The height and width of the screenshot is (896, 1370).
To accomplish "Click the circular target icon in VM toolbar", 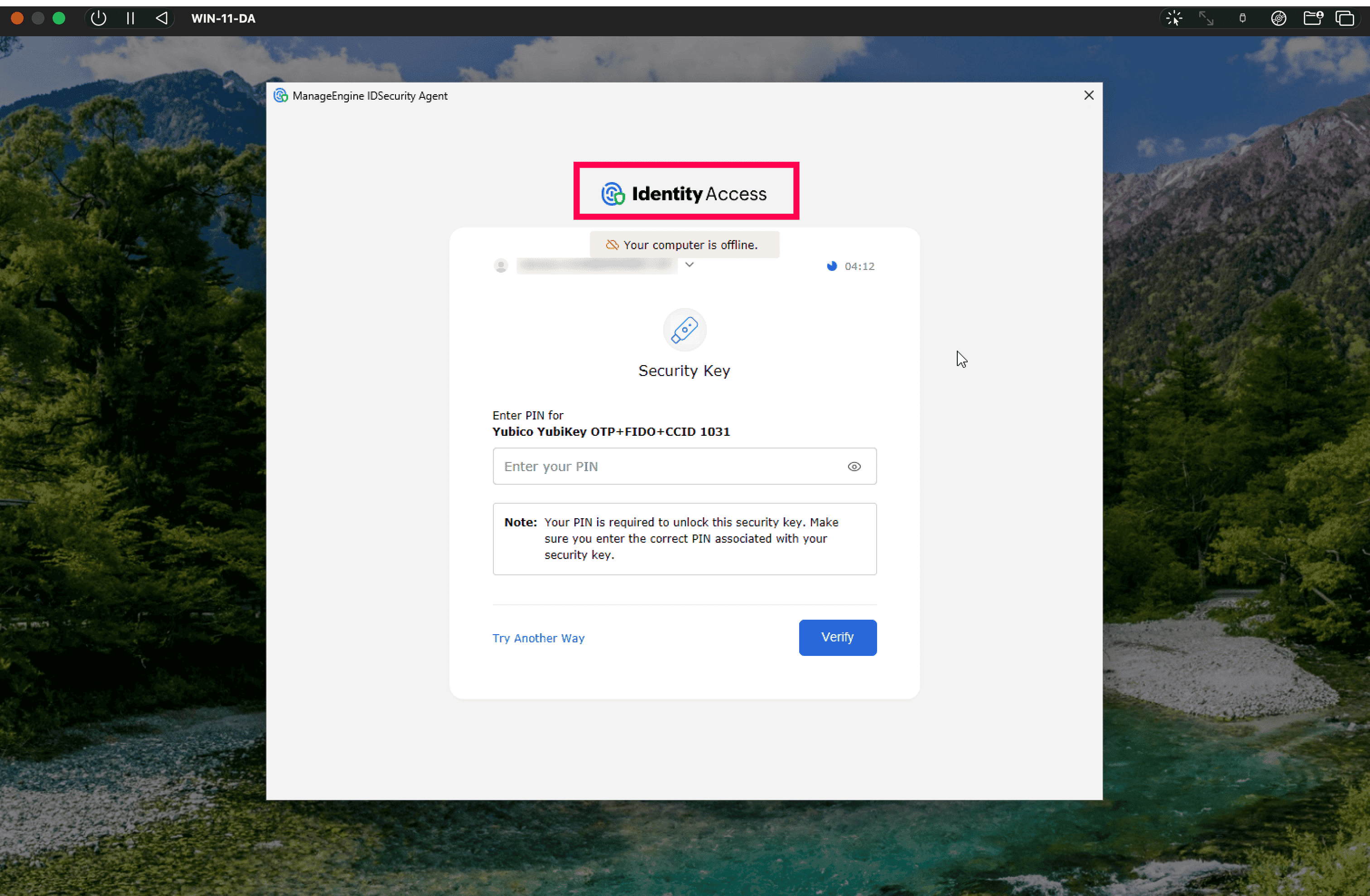I will pyautogui.click(x=1278, y=19).
